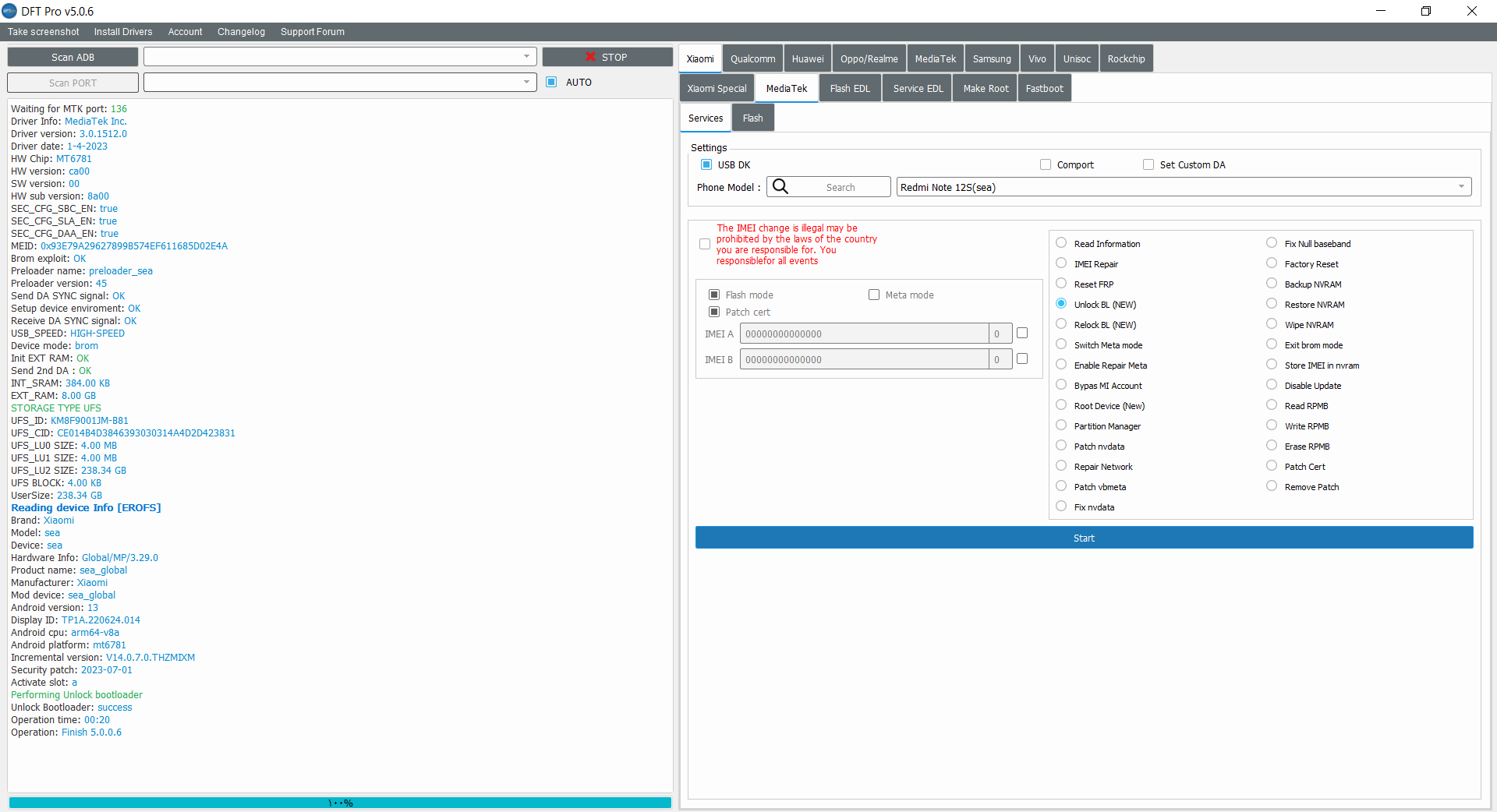Click the phone model Search field

click(x=829, y=187)
